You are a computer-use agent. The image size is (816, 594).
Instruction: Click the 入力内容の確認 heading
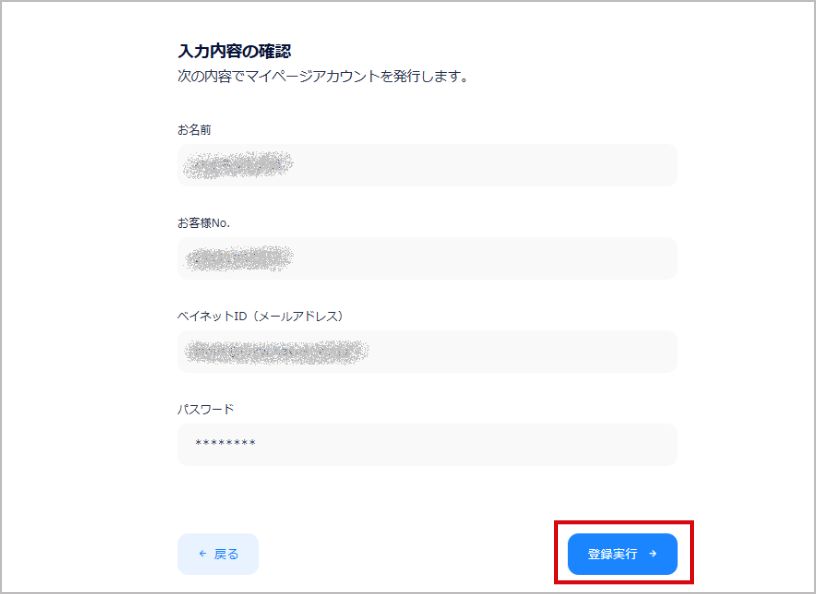(x=234, y=51)
